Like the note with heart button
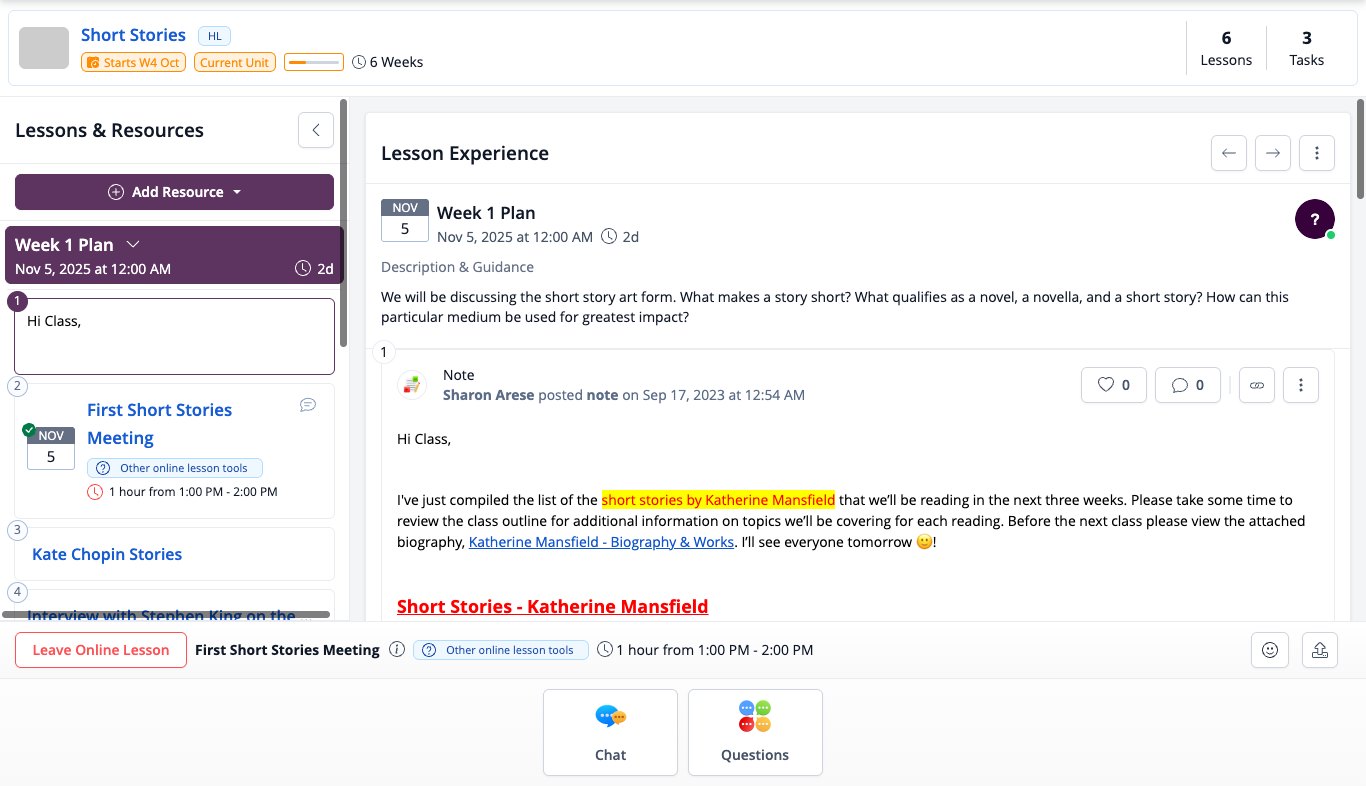 tap(1114, 385)
